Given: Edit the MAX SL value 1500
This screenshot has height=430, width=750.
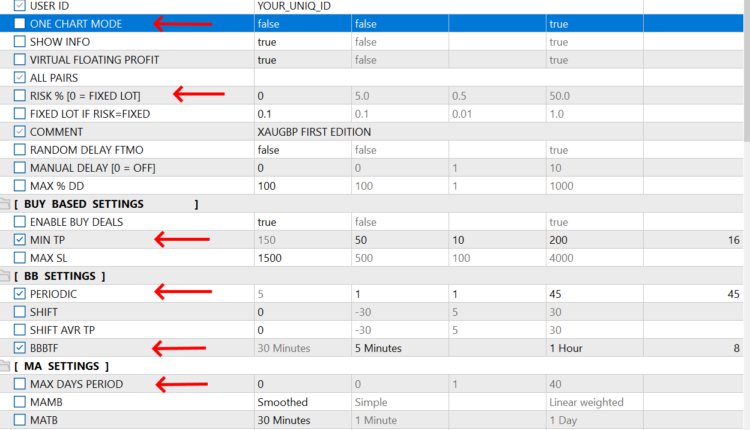Looking at the screenshot, I should tap(300, 258).
